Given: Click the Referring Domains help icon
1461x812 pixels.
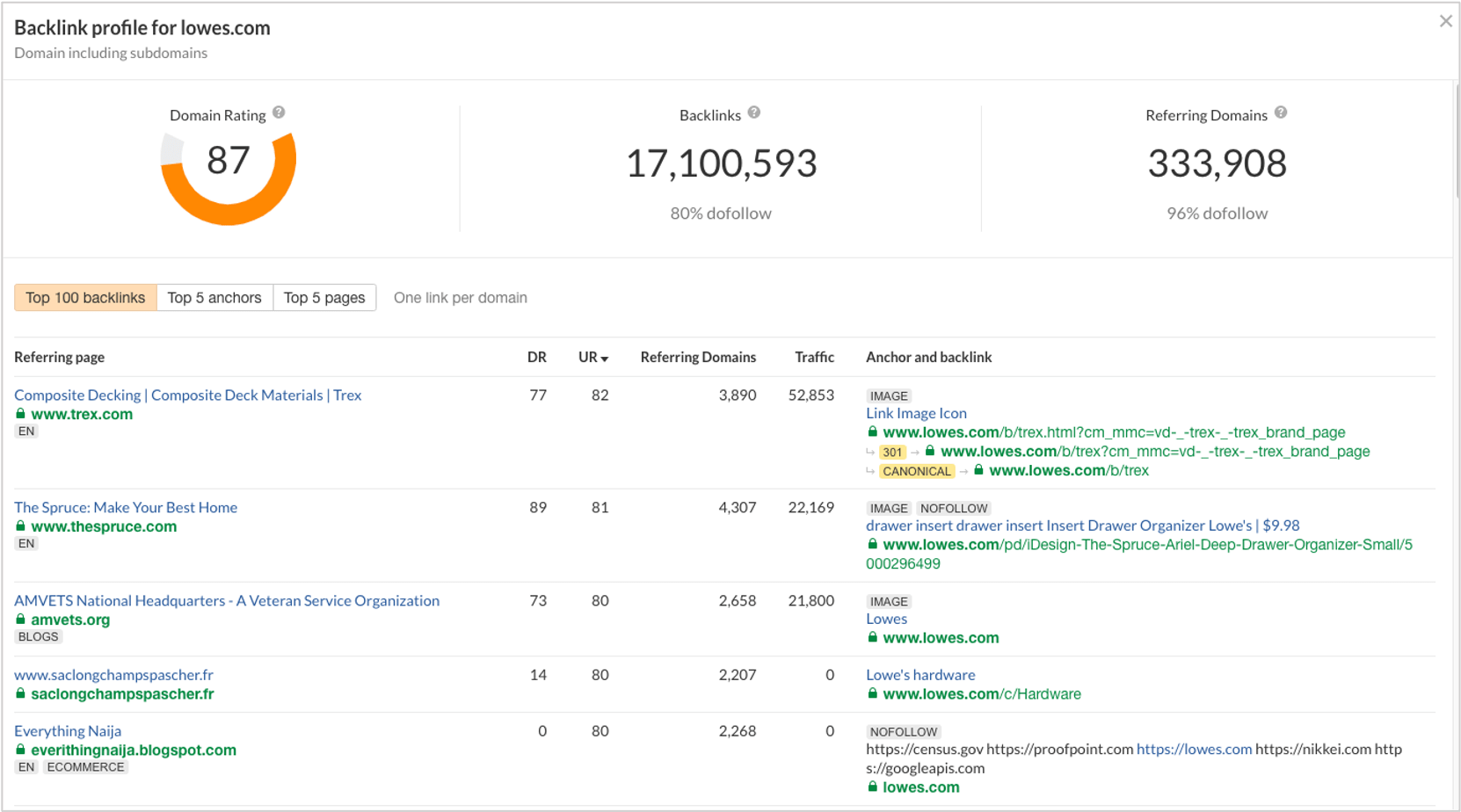Looking at the screenshot, I should pyautogui.click(x=1281, y=112).
